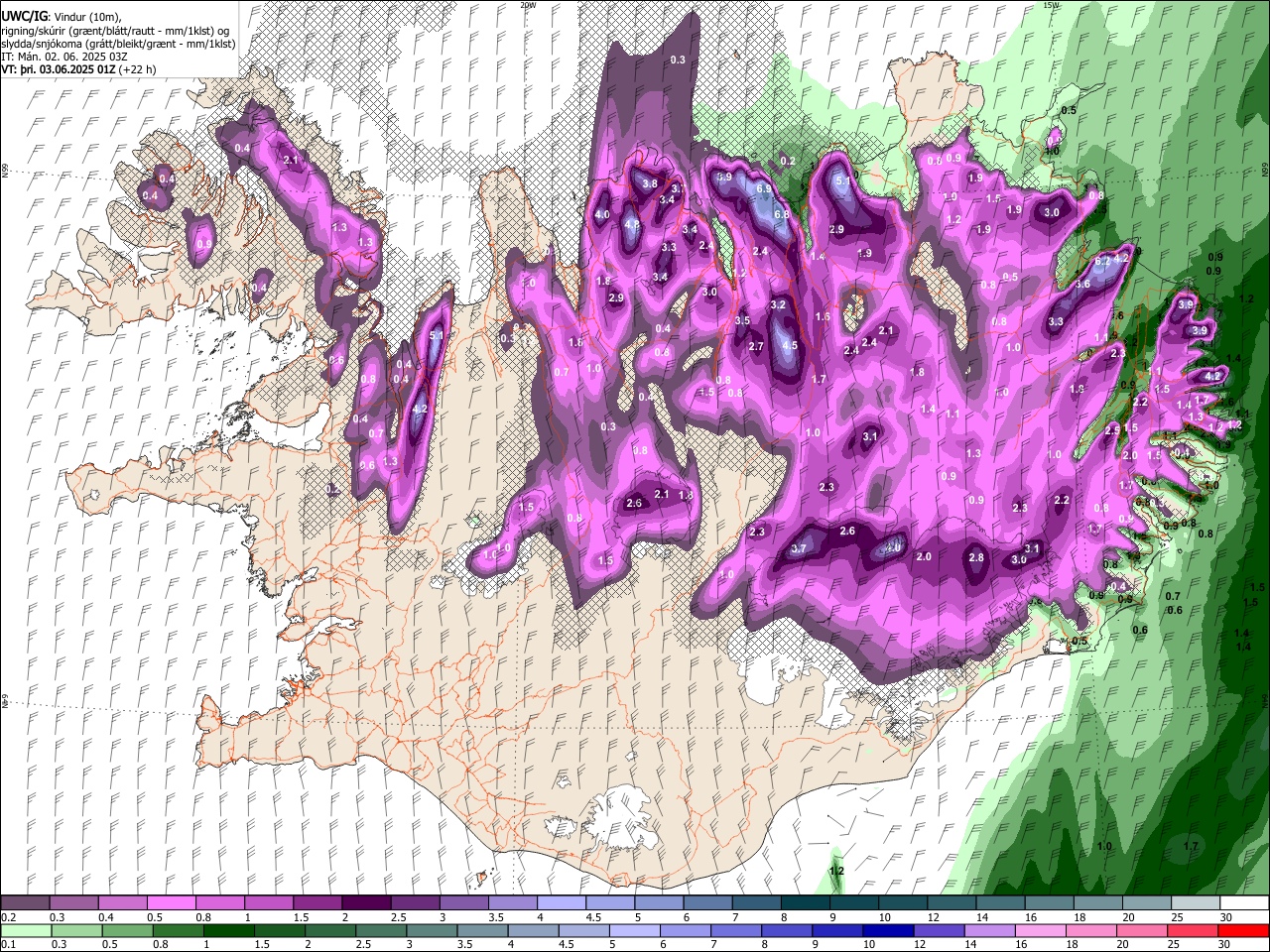Select the near-white 25 swatch in snow legend
This screenshot has height=952, width=1270.
[1196, 903]
